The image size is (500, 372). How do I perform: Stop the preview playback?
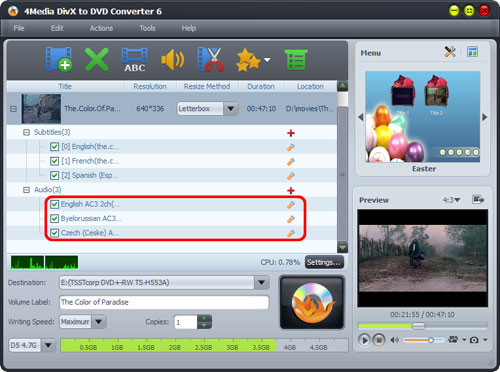coord(379,340)
